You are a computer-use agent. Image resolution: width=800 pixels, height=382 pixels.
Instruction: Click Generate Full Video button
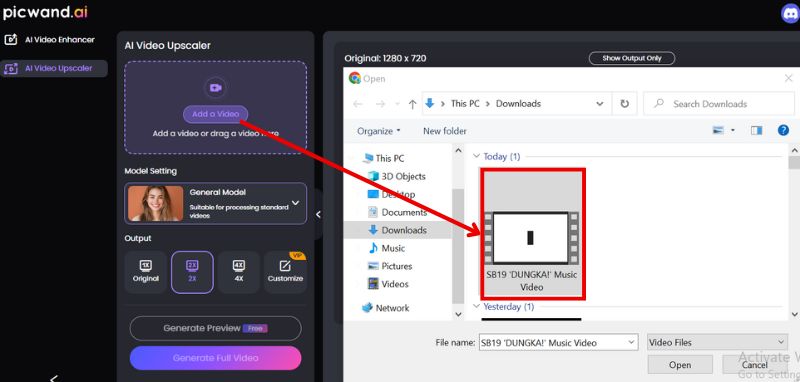pos(215,358)
